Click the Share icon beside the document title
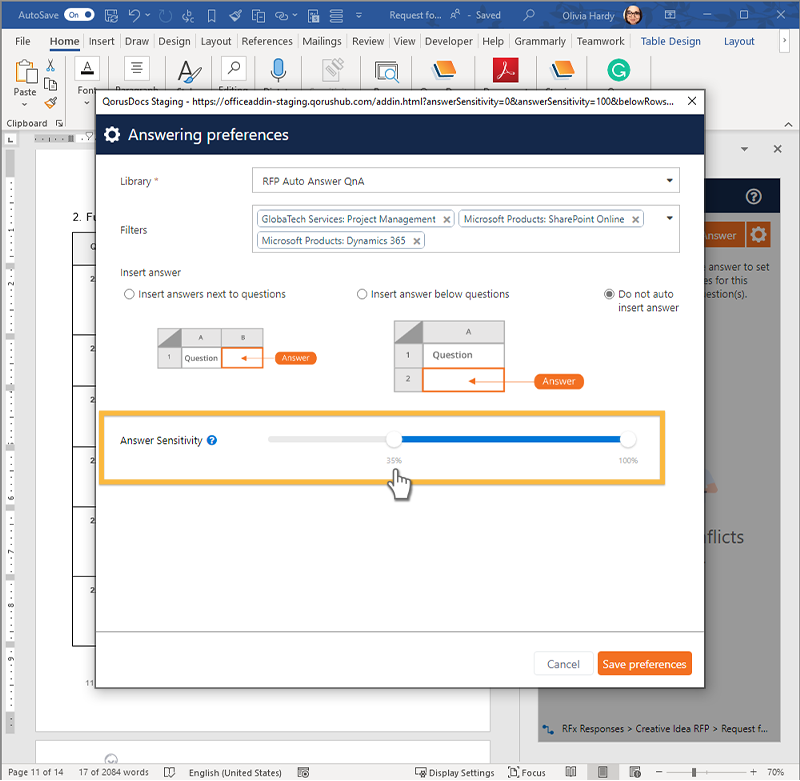This screenshot has width=800, height=781. (x=455, y=15)
